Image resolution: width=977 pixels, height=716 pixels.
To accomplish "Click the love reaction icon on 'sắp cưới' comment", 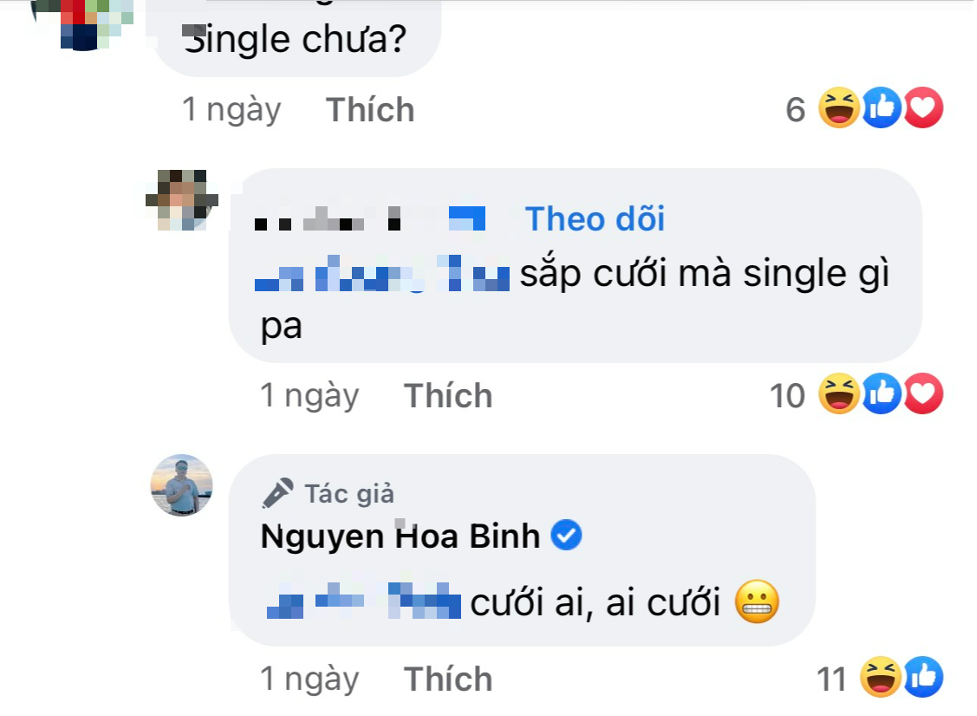I will [x=924, y=395].
